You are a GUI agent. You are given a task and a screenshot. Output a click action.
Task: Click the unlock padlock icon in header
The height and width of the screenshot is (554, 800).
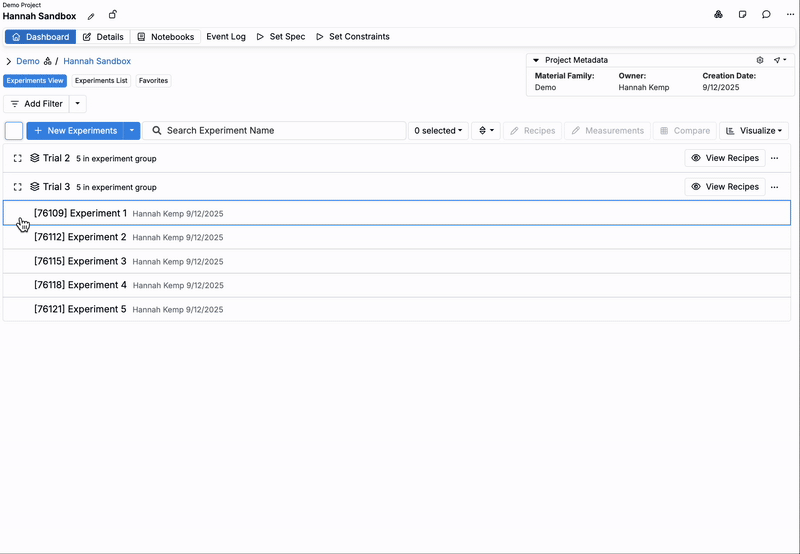pos(112,15)
